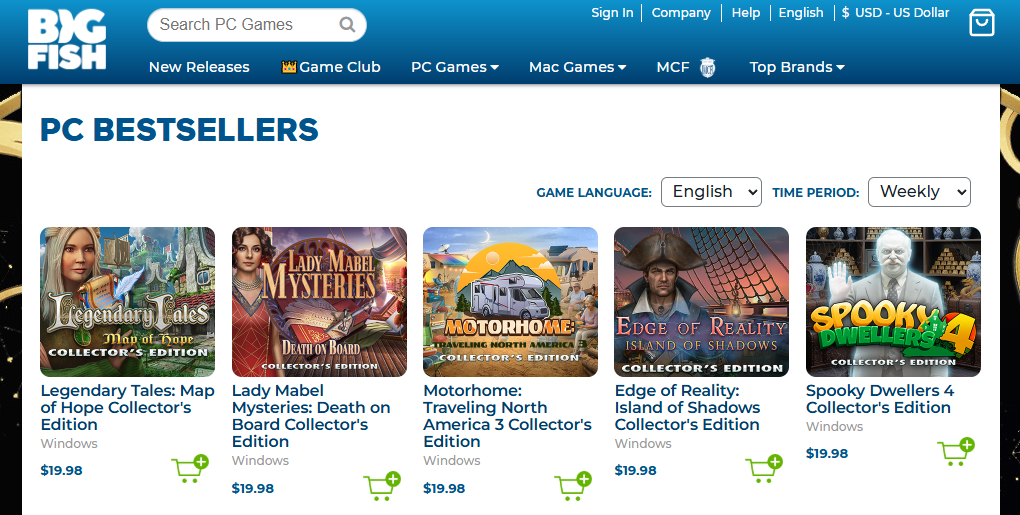Expand the Top Brands menu

pos(796,67)
